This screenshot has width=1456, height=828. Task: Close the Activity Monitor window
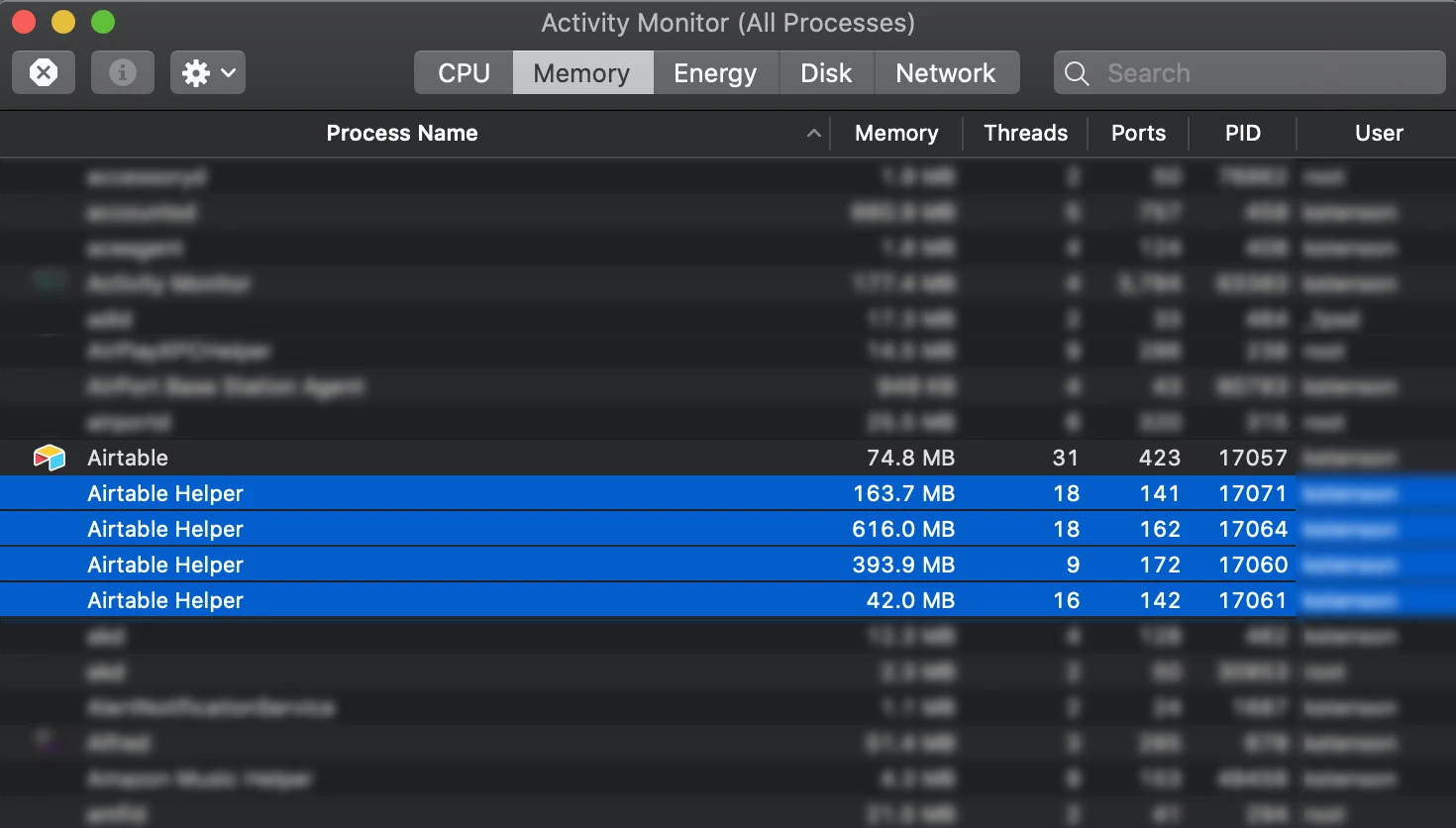click(x=24, y=22)
